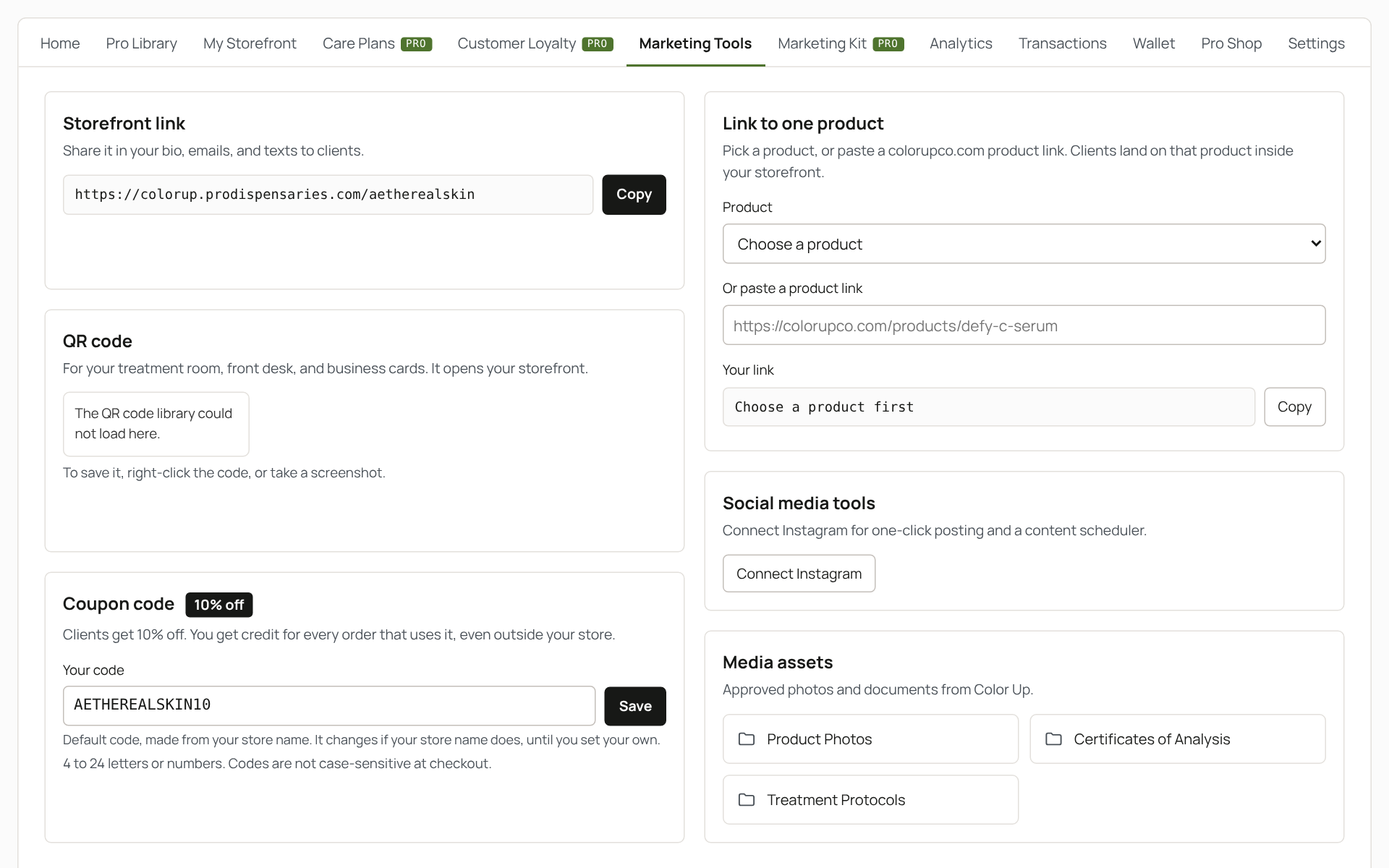
Task: Open the Product Photos folder
Action: pyautogui.click(x=870, y=739)
